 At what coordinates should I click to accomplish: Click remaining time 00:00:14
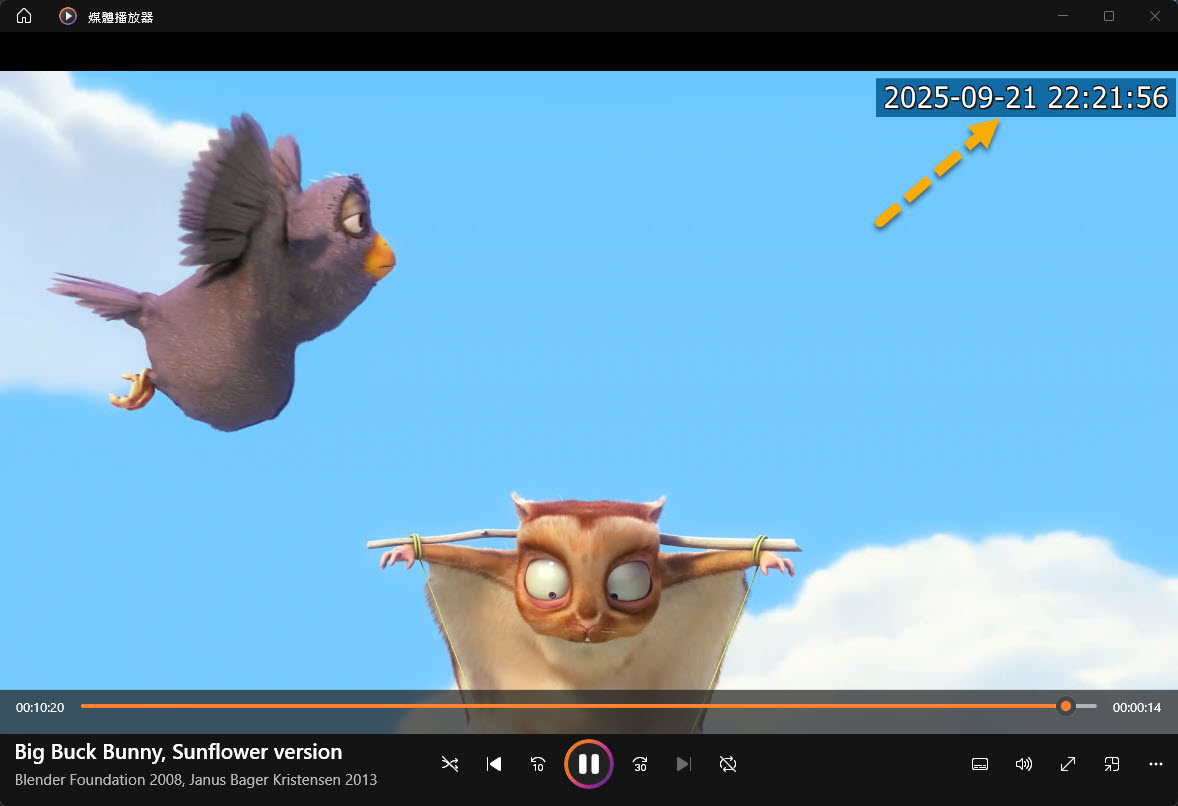point(1137,708)
